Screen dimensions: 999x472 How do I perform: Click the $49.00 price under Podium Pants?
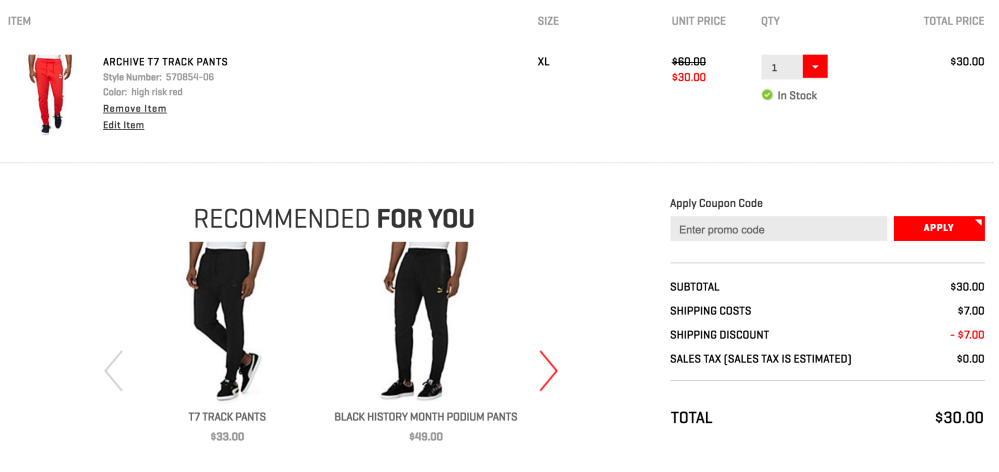click(x=425, y=437)
